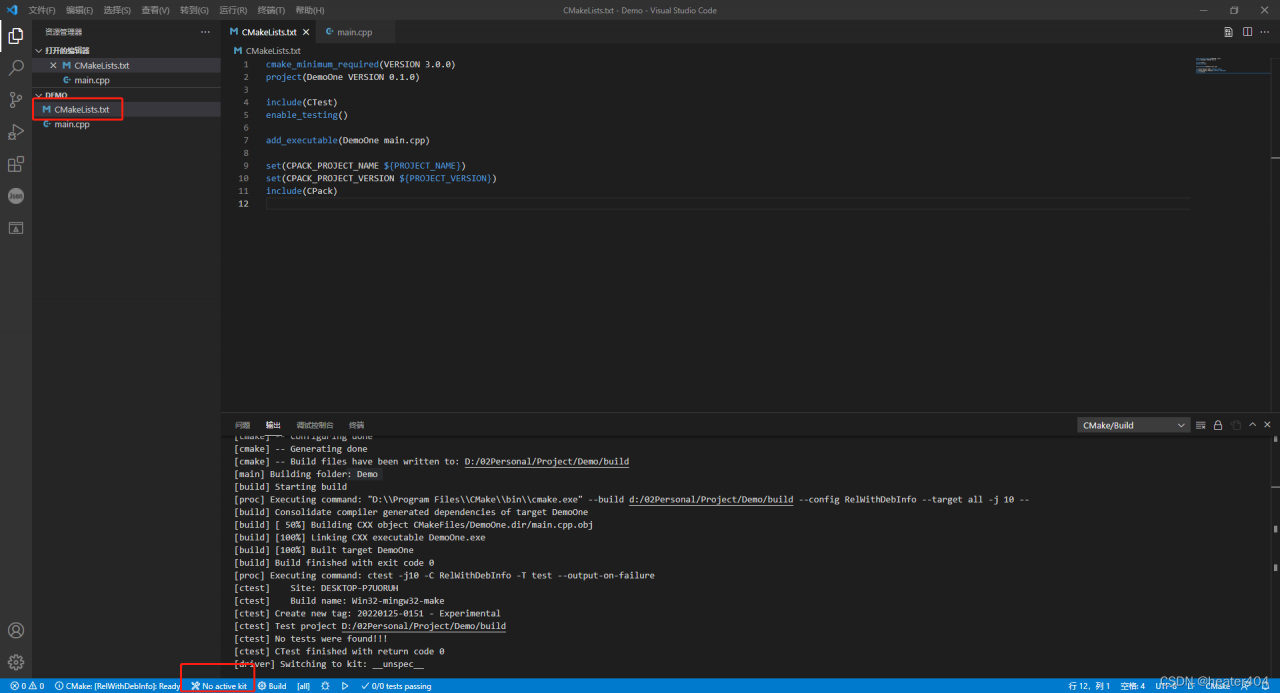
Task: Click project(DemoOne VERSION 0.1.0) line
Action: 342,77
